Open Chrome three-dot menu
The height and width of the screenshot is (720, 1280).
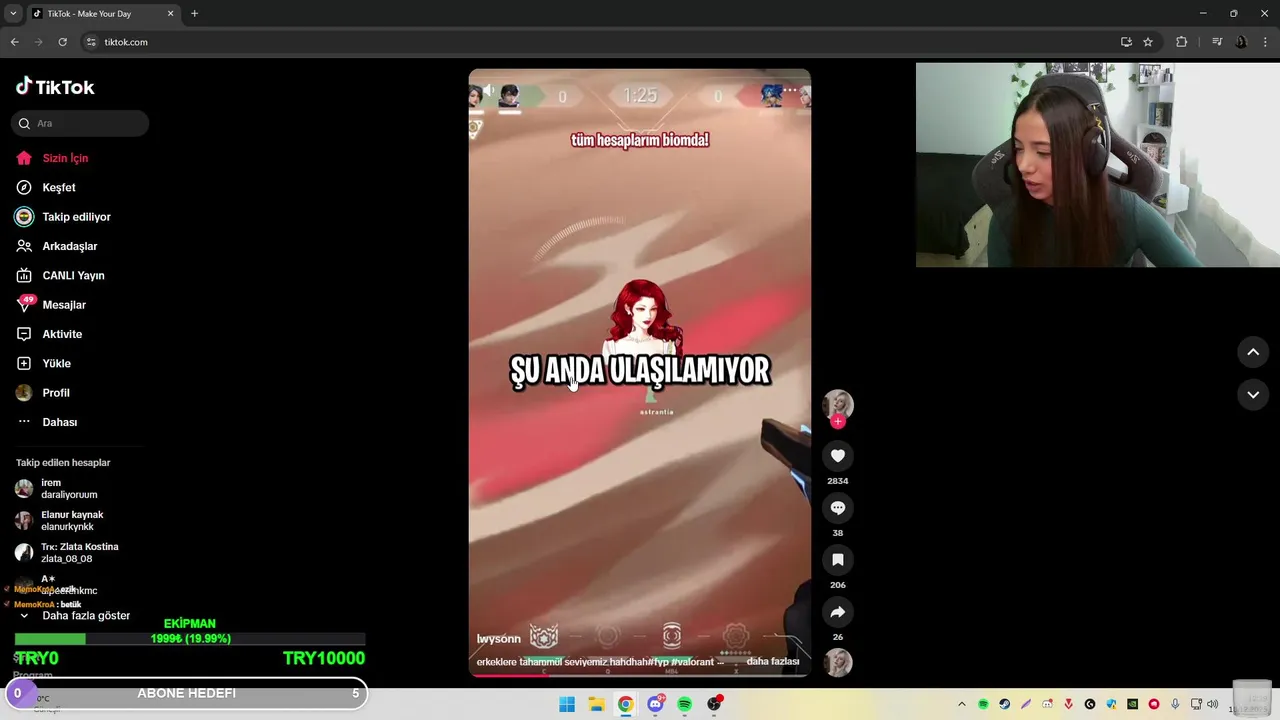click(x=1265, y=42)
